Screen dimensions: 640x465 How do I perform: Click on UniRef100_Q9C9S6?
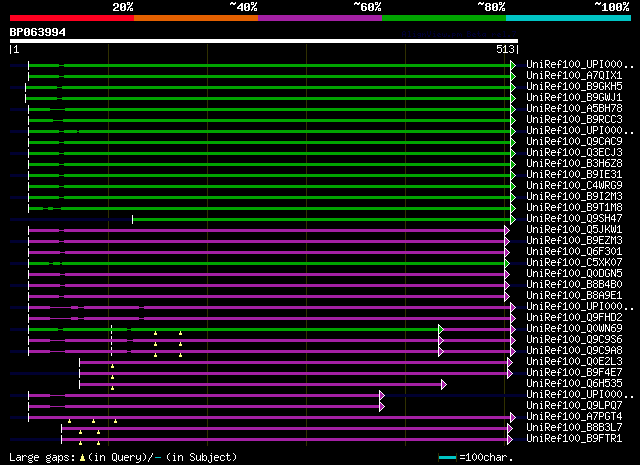(574, 340)
